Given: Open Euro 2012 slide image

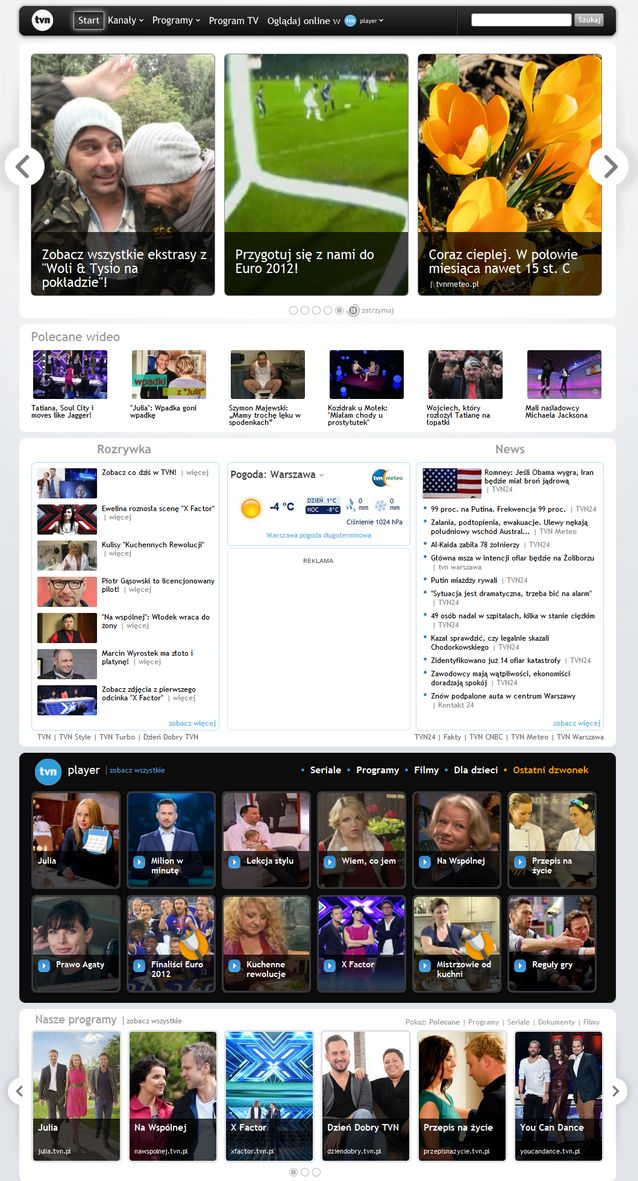Looking at the screenshot, I should pos(316,175).
